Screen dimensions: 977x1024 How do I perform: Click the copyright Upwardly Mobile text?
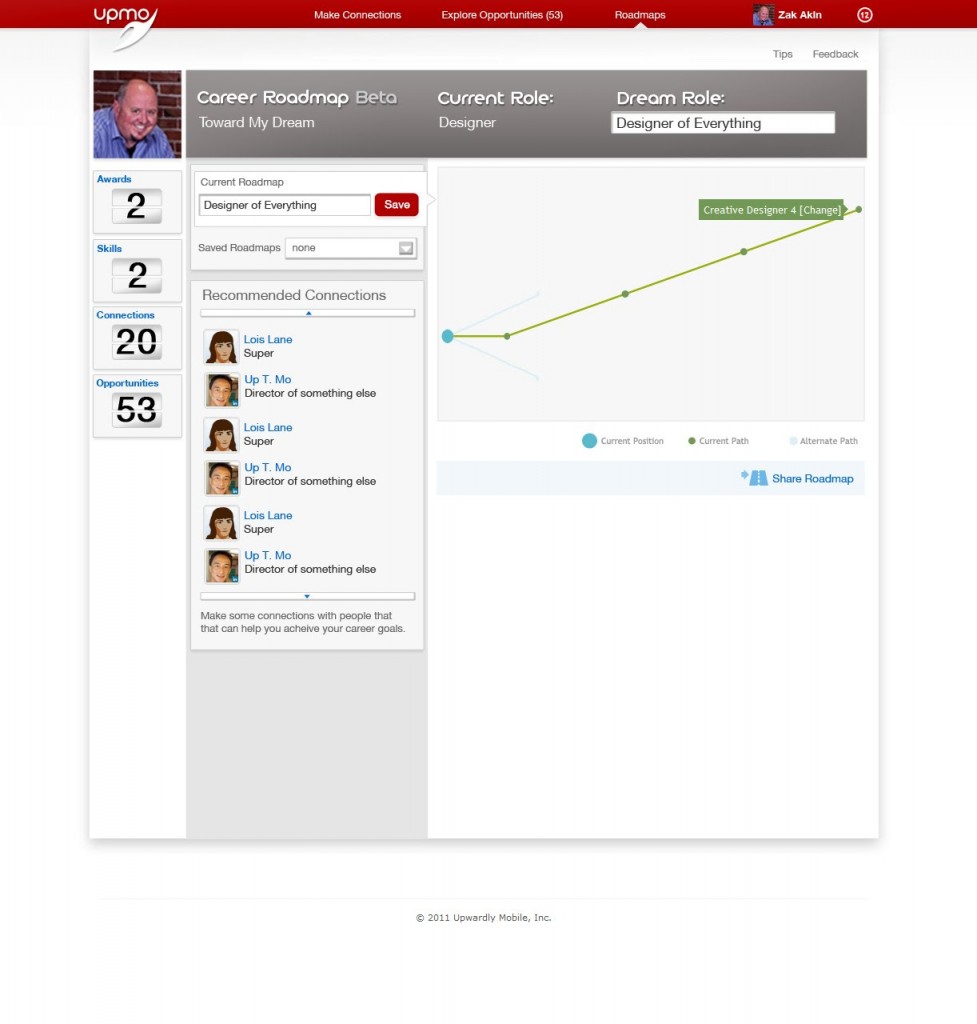tap(483, 918)
